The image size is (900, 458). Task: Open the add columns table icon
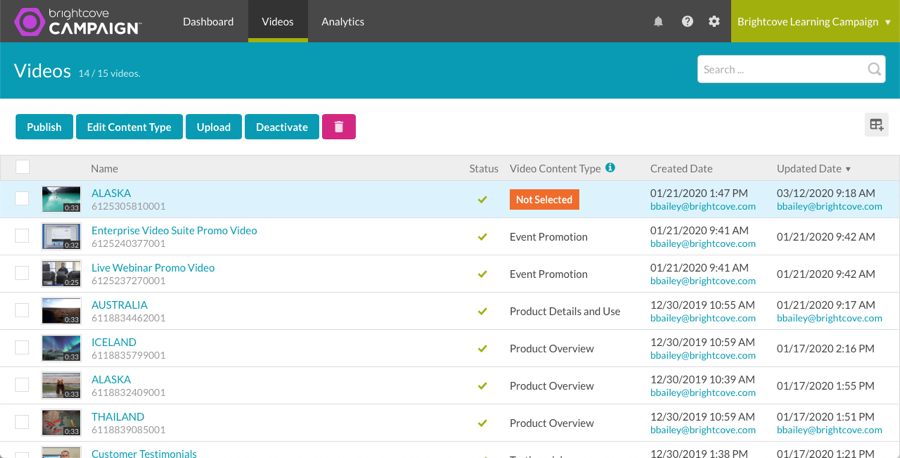(x=876, y=125)
